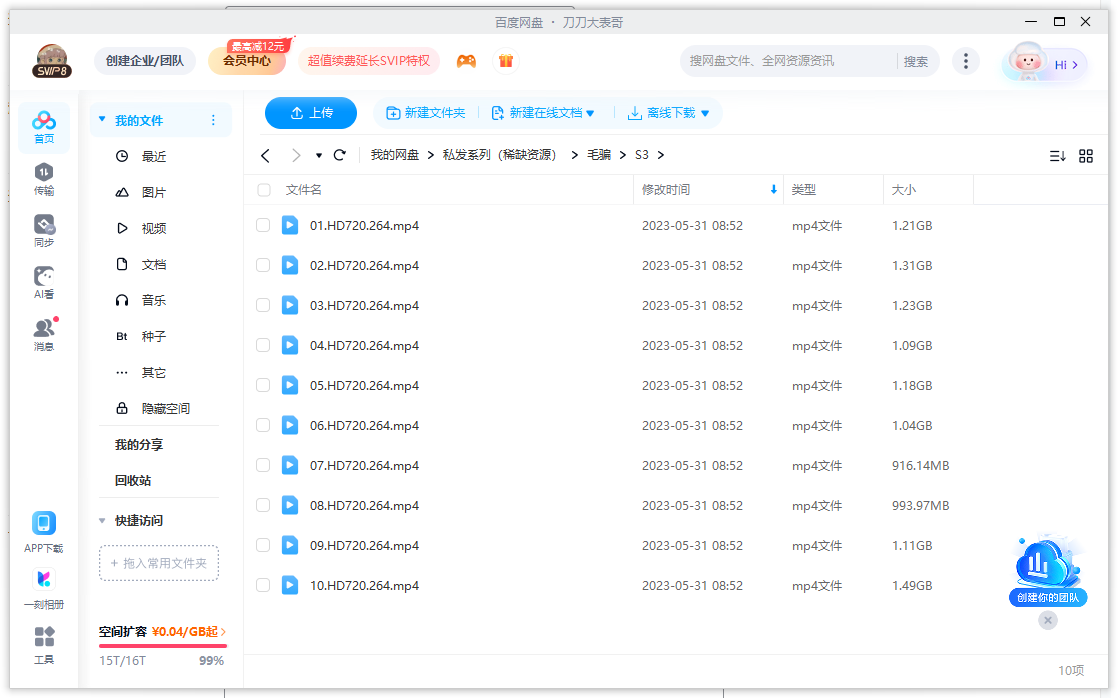Open 我的分享
The height and width of the screenshot is (698, 1118).
(x=139, y=445)
